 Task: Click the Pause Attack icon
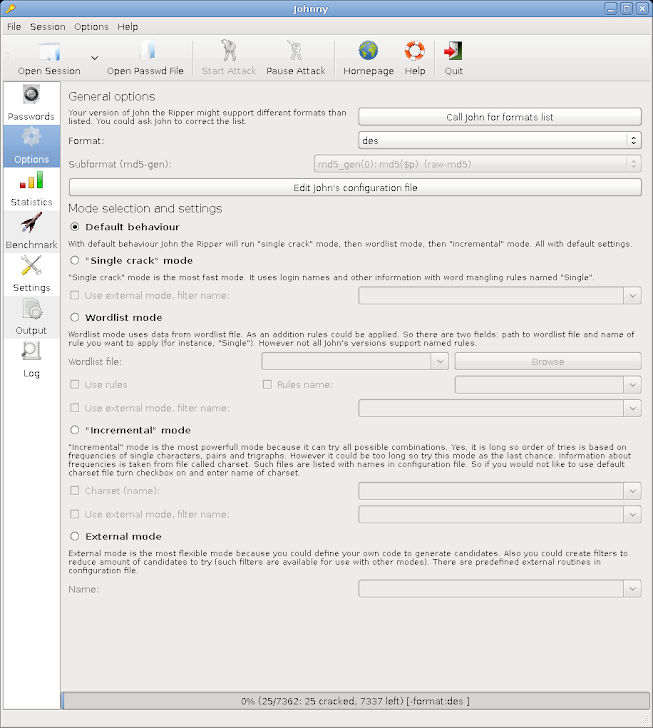coord(295,51)
